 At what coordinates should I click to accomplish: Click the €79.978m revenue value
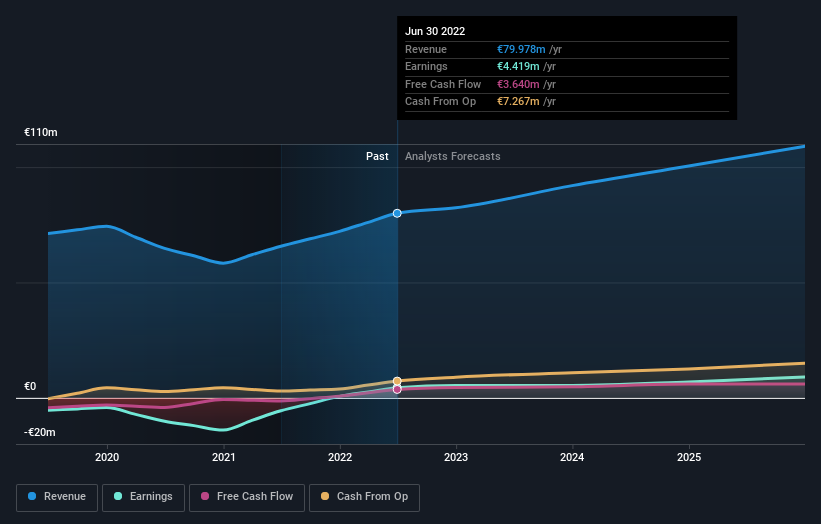[x=521, y=49]
